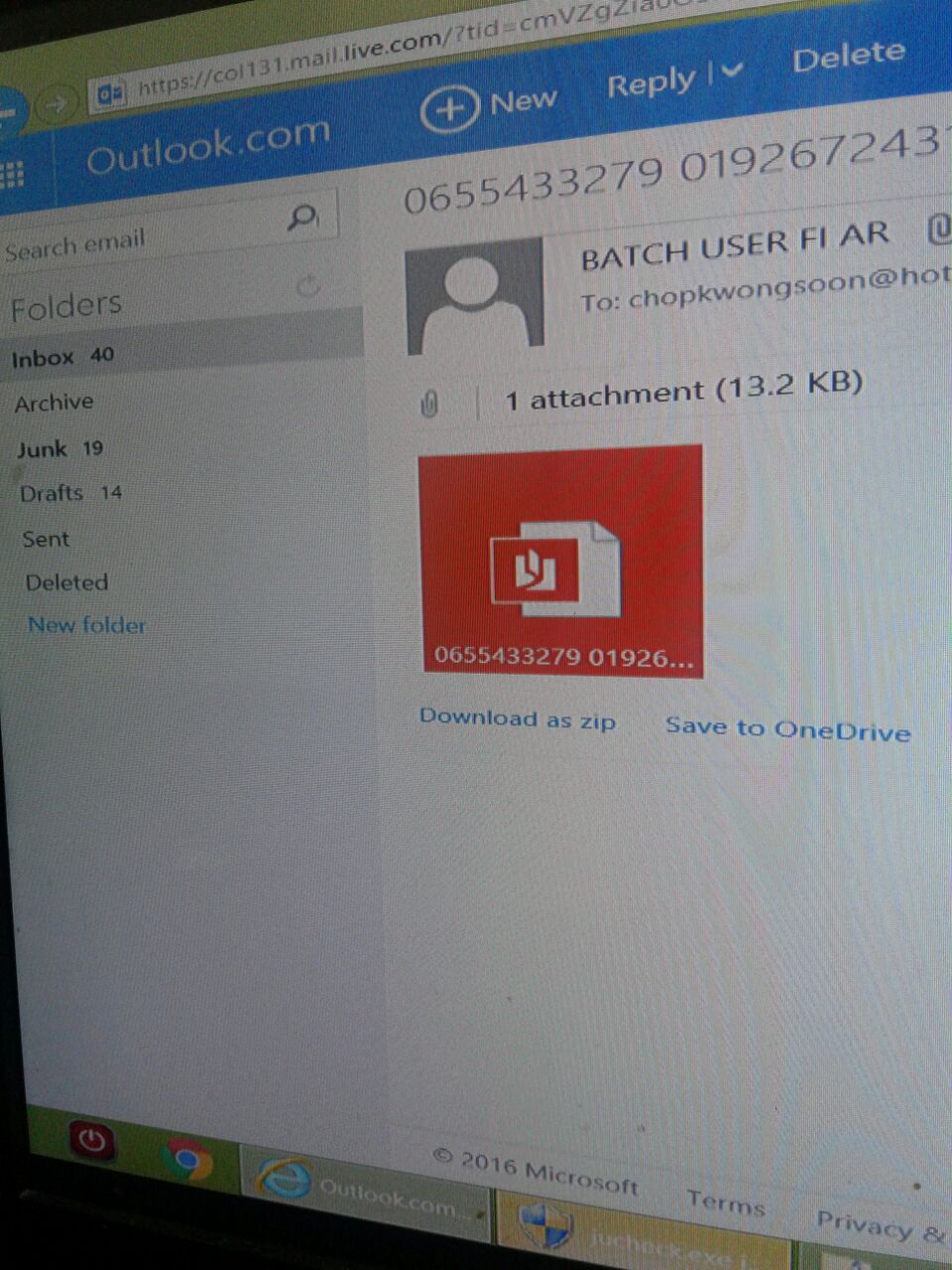
Task: Click Download as zip link
Action: (518, 718)
